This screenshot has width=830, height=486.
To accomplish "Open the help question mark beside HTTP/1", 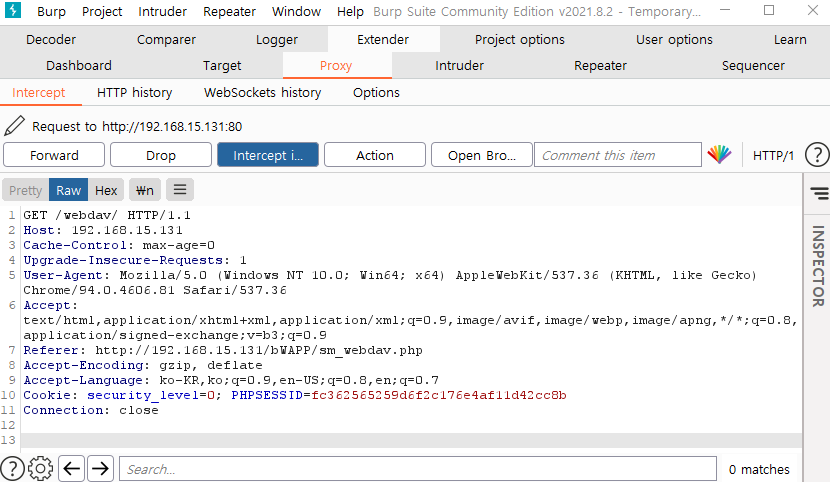I will 817,155.
